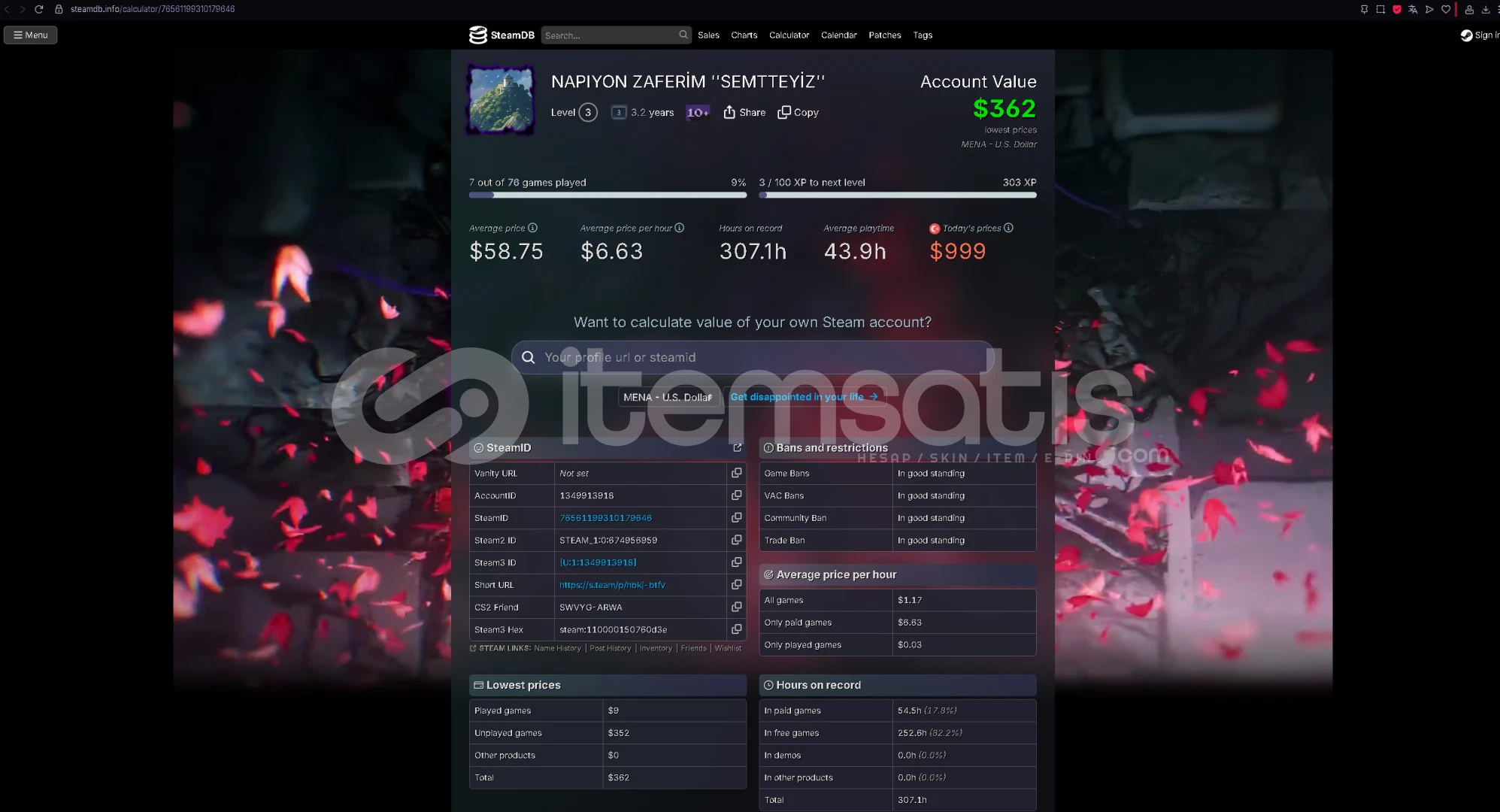Open the Menu hamburger button

[x=31, y=35]
